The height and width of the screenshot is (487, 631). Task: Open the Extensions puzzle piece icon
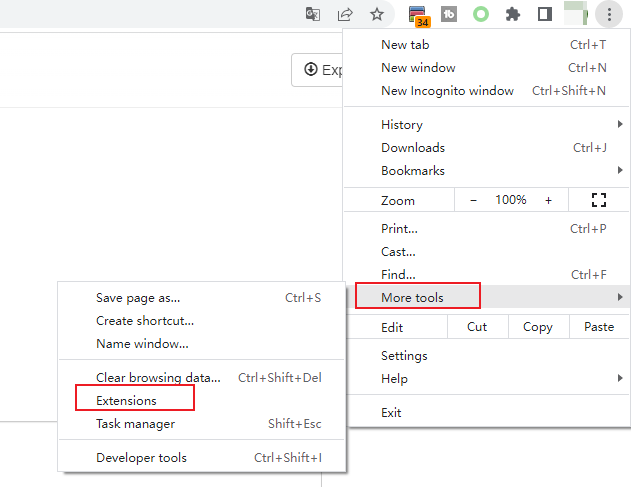coord(513,14)
